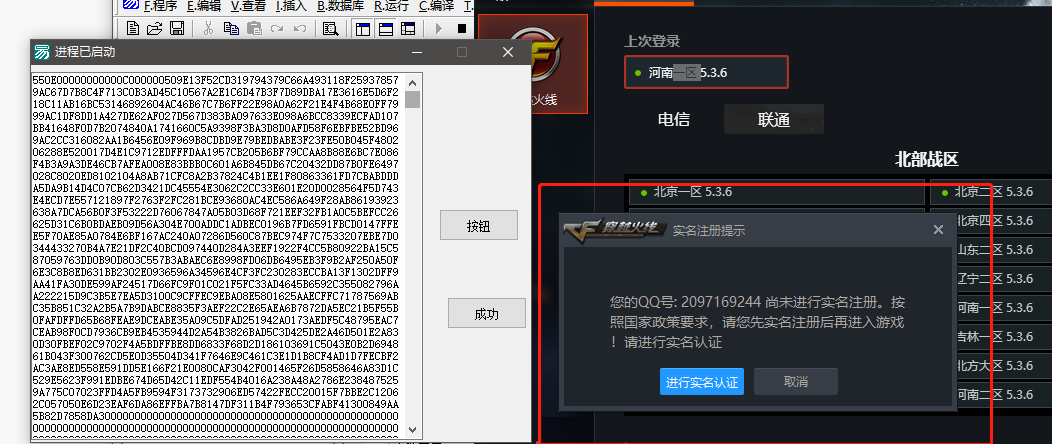Click the Open folder toolbar icon

154,28
